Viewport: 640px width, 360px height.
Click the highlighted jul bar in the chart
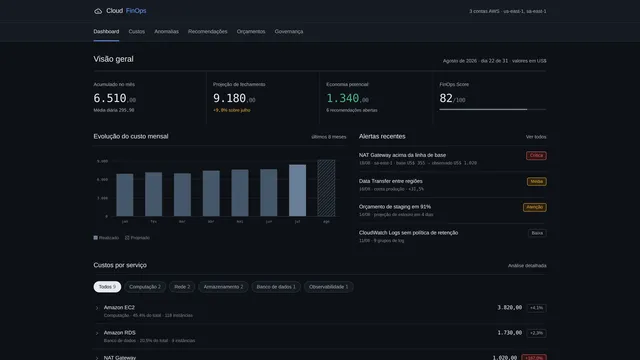[x=298, y=191]
